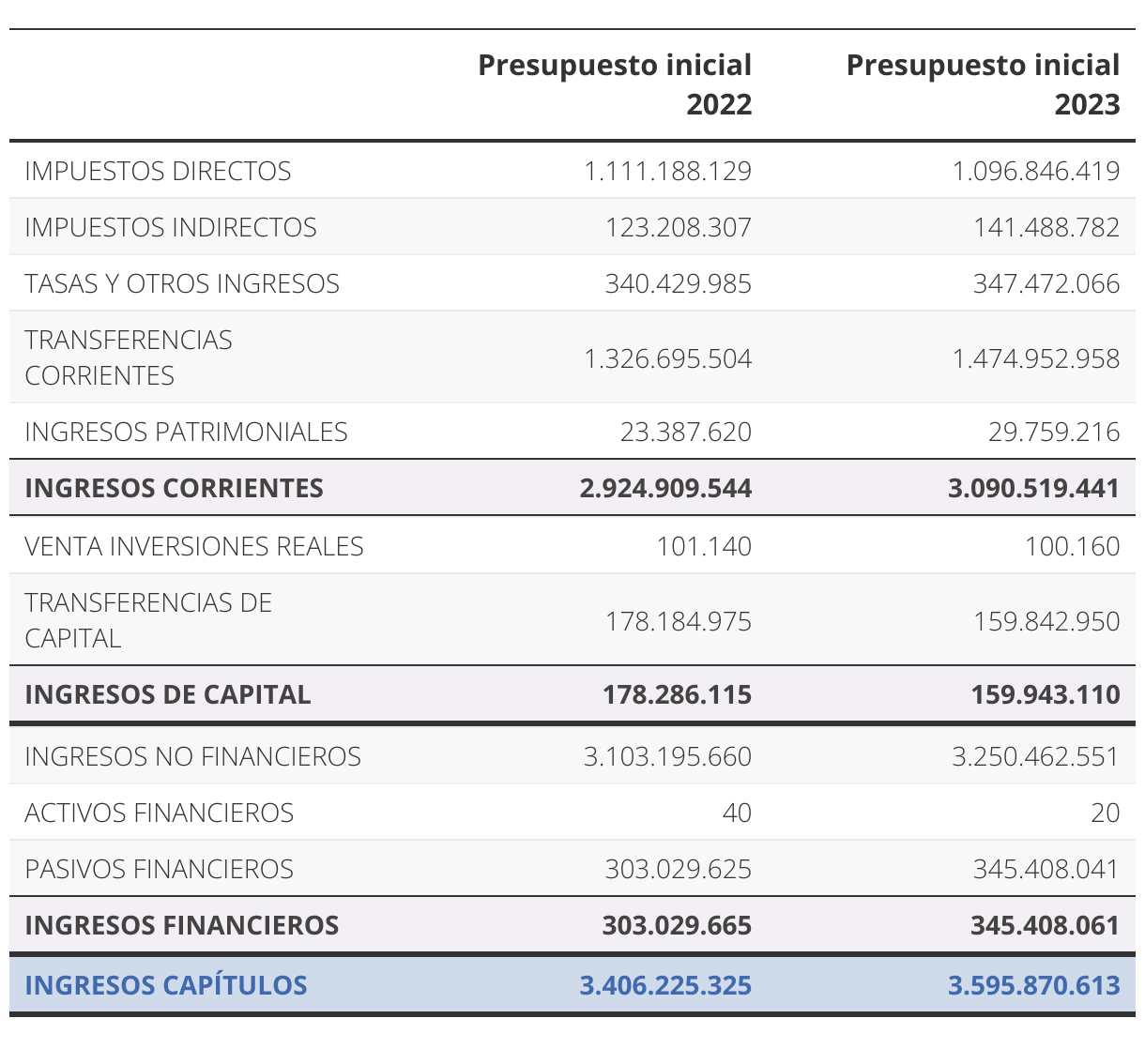Screen dimensions: 1145x1064
Task: Click the PASIVOS FINANCIEROS row label
Action: click(x=159, y=869)
